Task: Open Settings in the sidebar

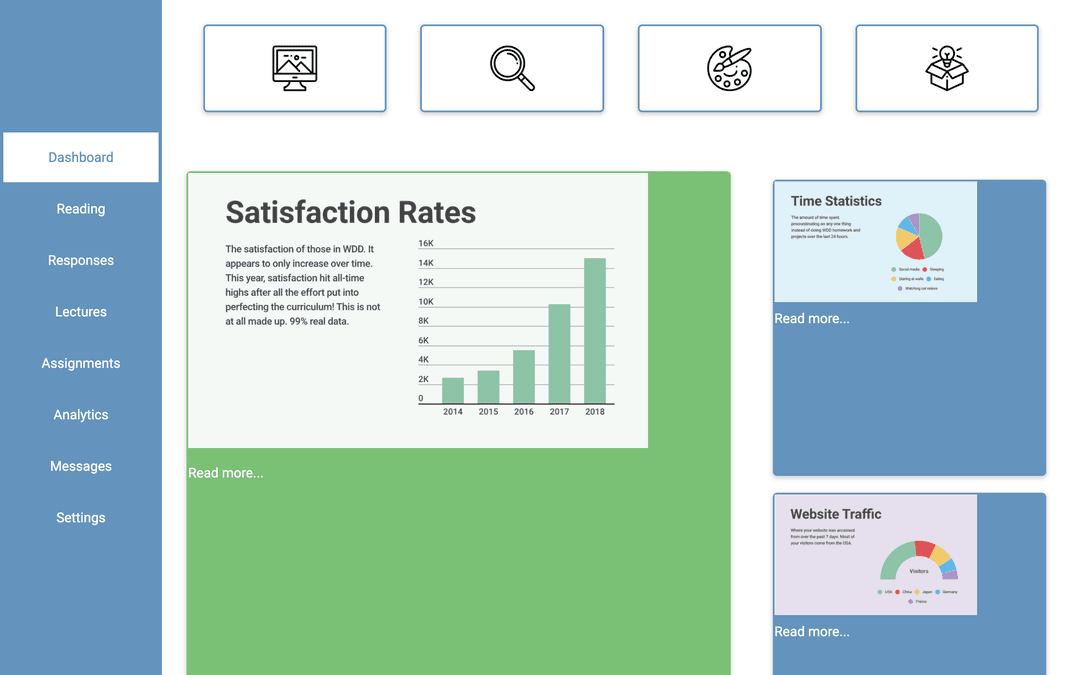Action: click(81, 518)
